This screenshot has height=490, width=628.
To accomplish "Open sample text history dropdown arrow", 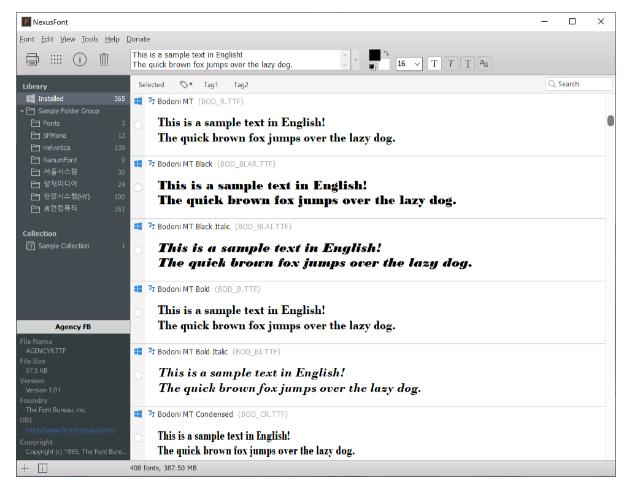I will tap(356, 60).
